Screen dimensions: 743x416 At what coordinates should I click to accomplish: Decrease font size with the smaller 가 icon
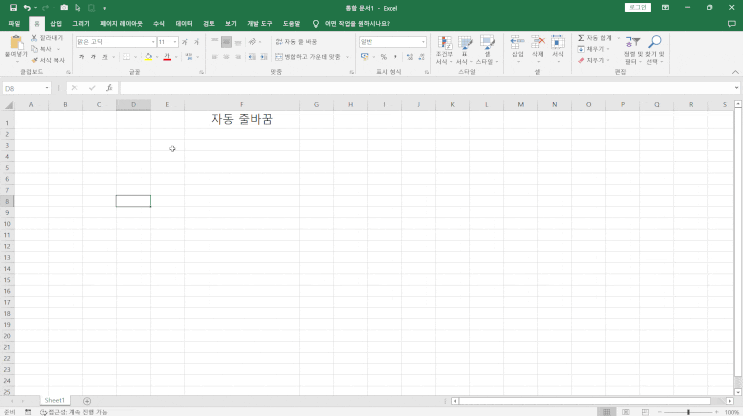point(196,42)
